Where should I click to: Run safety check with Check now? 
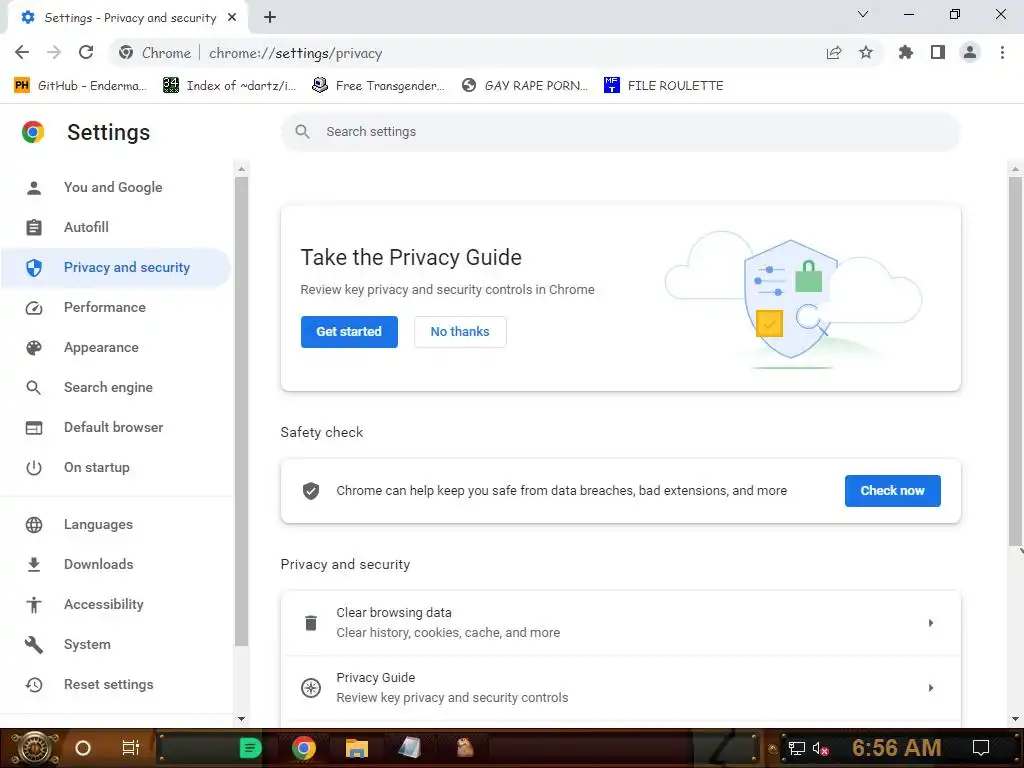(893, 491)
